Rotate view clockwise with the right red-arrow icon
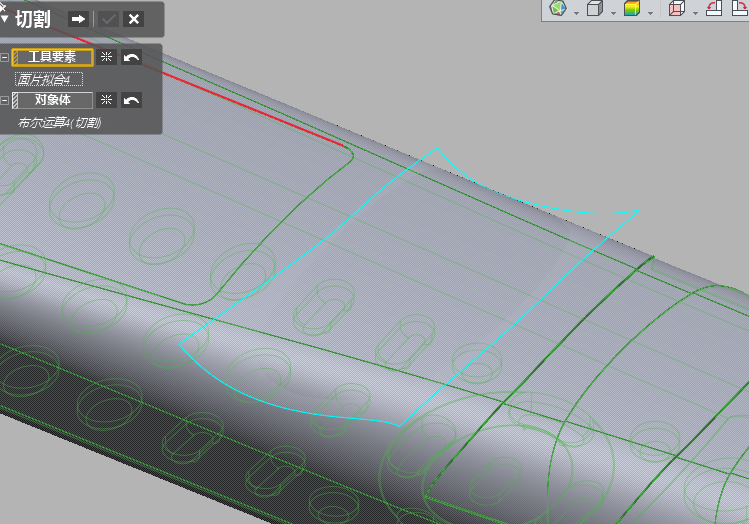 click(739, 8)
